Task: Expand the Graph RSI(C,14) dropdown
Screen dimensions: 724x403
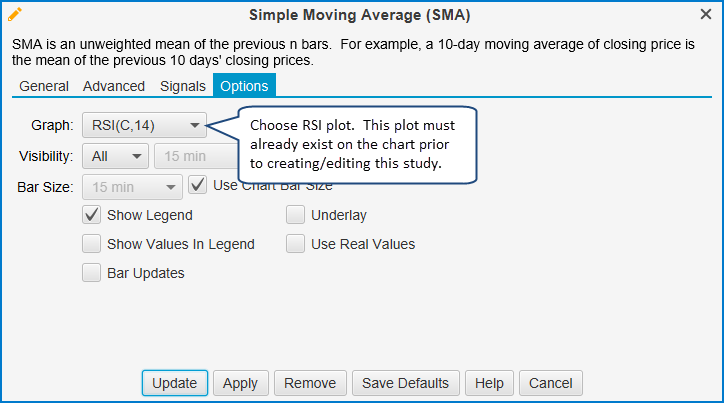Action: (x=144, y=126)
